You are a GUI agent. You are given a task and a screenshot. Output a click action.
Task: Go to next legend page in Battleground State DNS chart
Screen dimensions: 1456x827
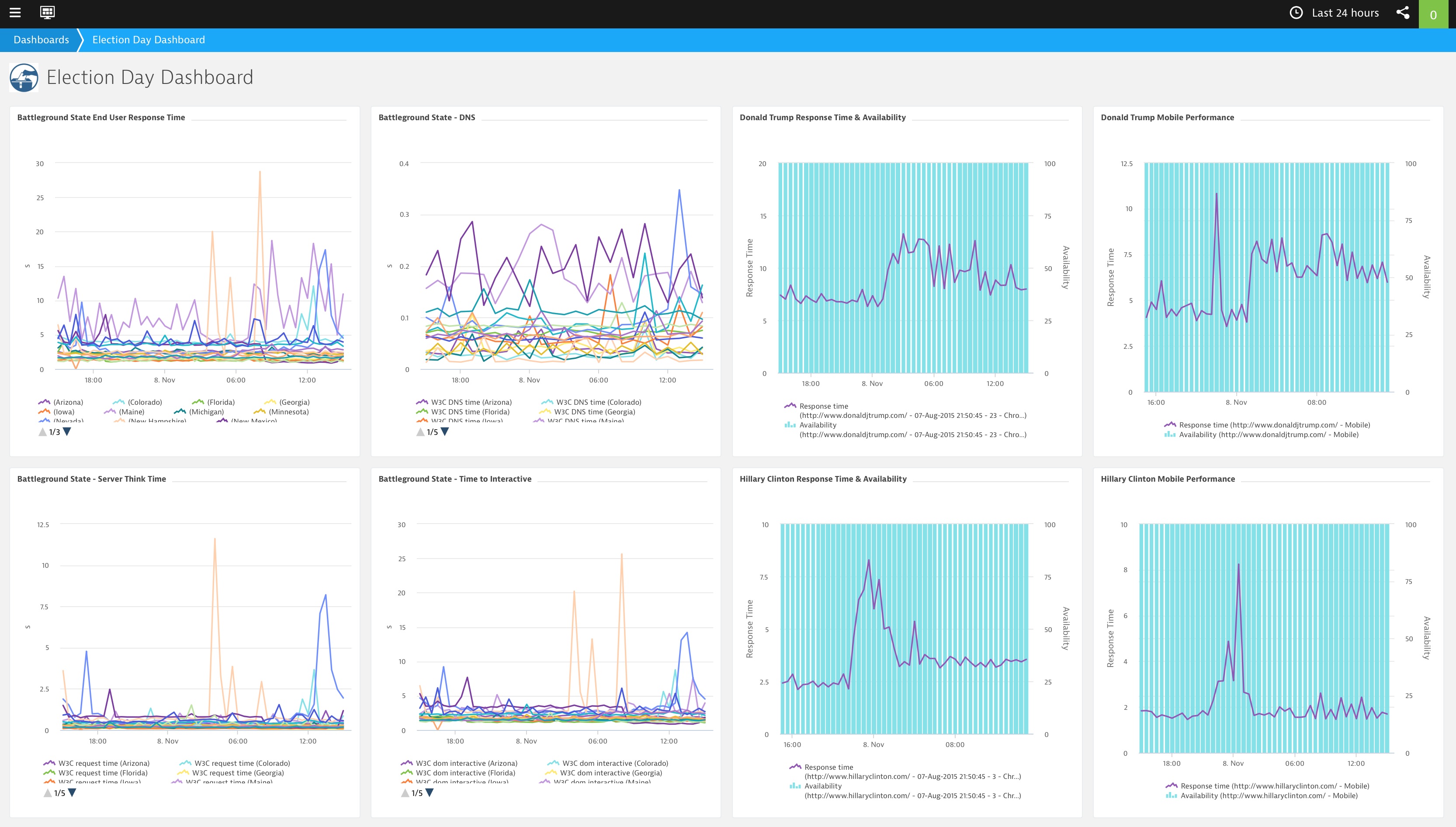[x=445, y=432]
